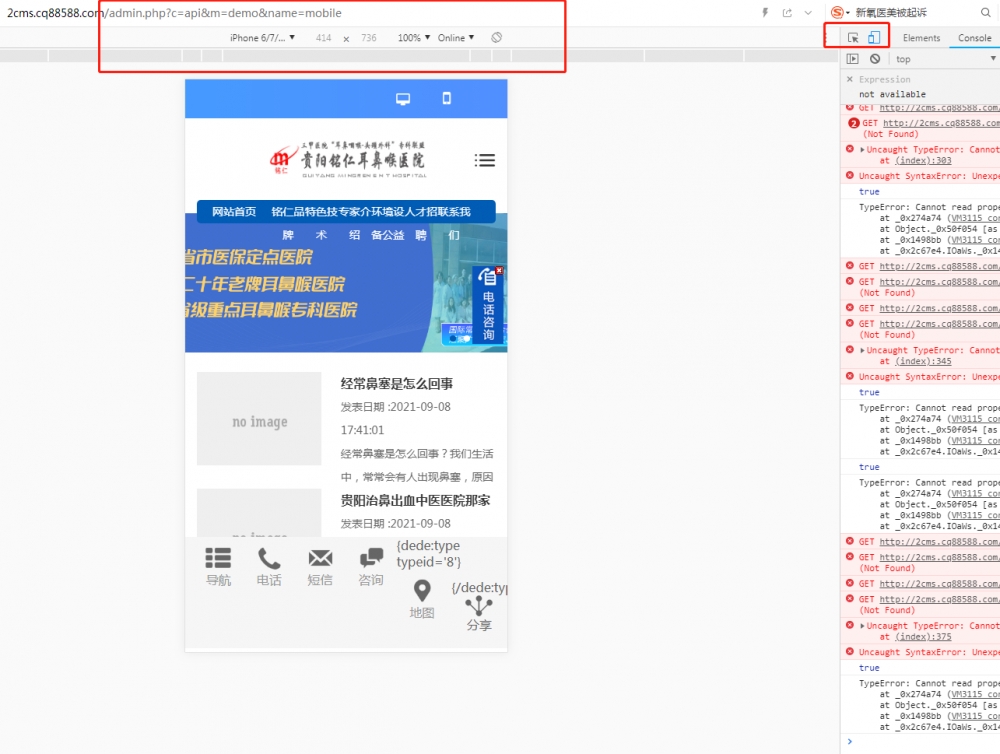The width and height of the screenshot is (1000, 754).
Task: Open source link (index):303
Action: tap(923, 161)
